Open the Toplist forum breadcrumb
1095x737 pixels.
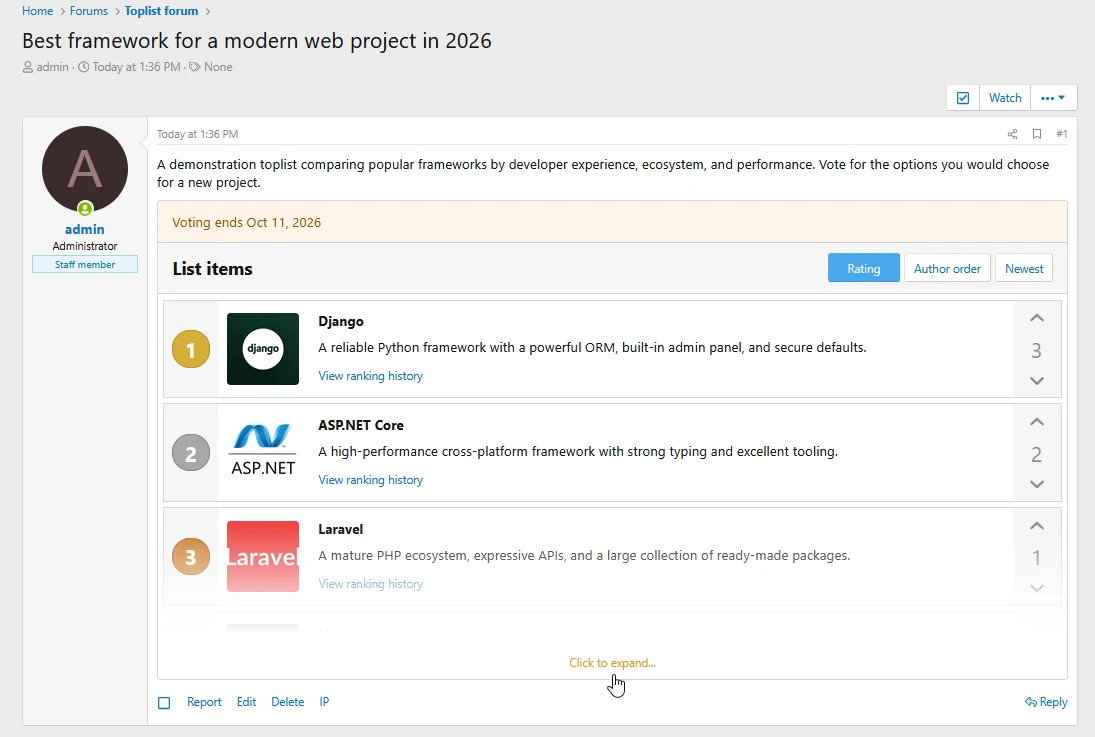pyautogui.click(x=161, y=11)
